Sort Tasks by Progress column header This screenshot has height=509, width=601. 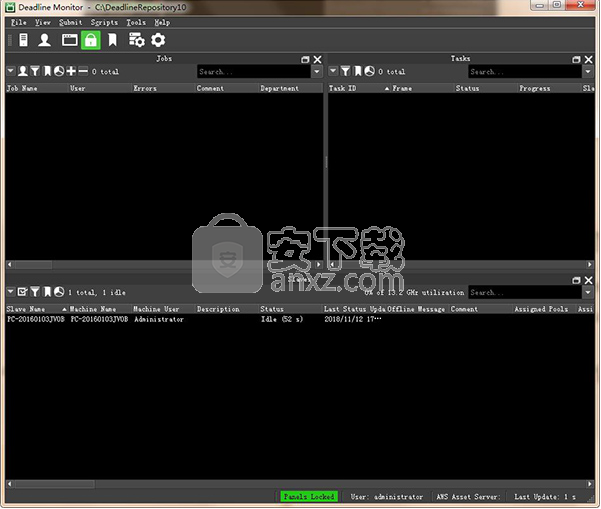(550, 88)
